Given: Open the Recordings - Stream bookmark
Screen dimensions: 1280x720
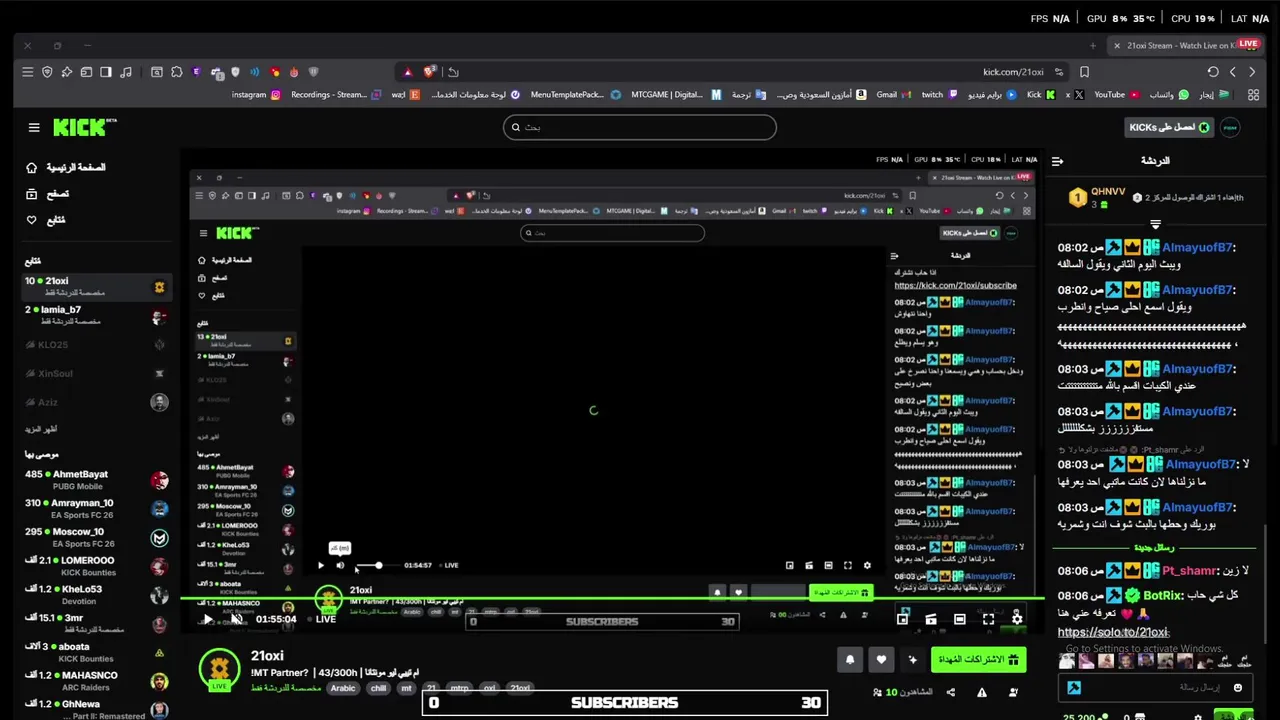Looking at the screenshot, I should pos(336,95).
